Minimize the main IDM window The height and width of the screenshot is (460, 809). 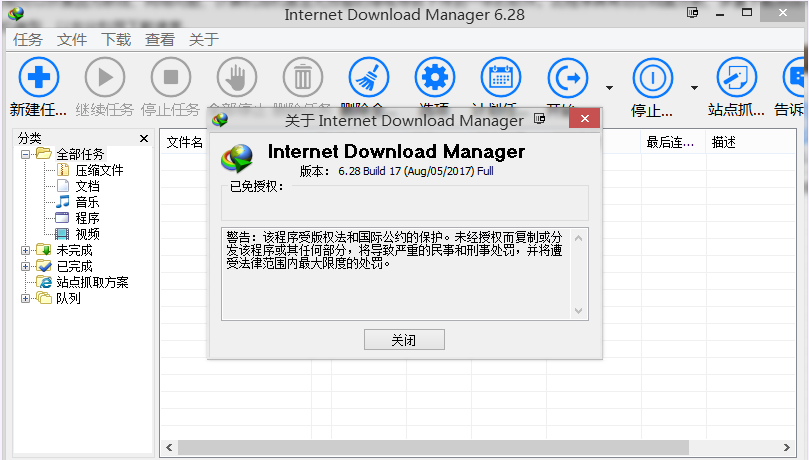pyautogui.click(x=720, y=14)
